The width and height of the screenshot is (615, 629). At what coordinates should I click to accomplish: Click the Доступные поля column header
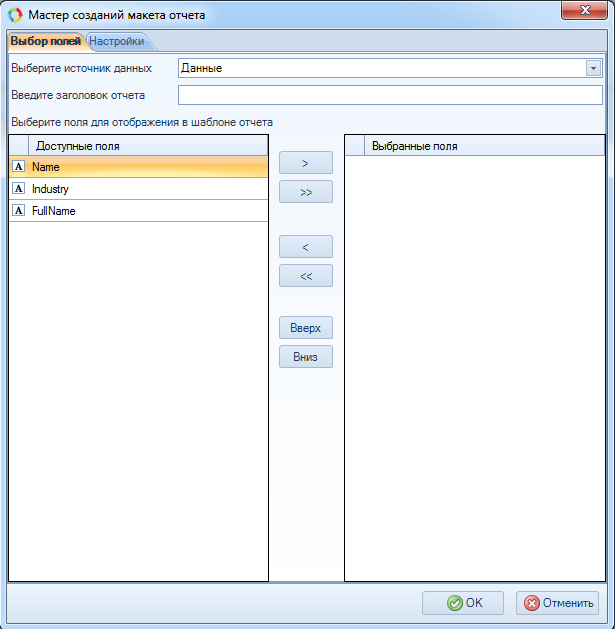[140, 146]
